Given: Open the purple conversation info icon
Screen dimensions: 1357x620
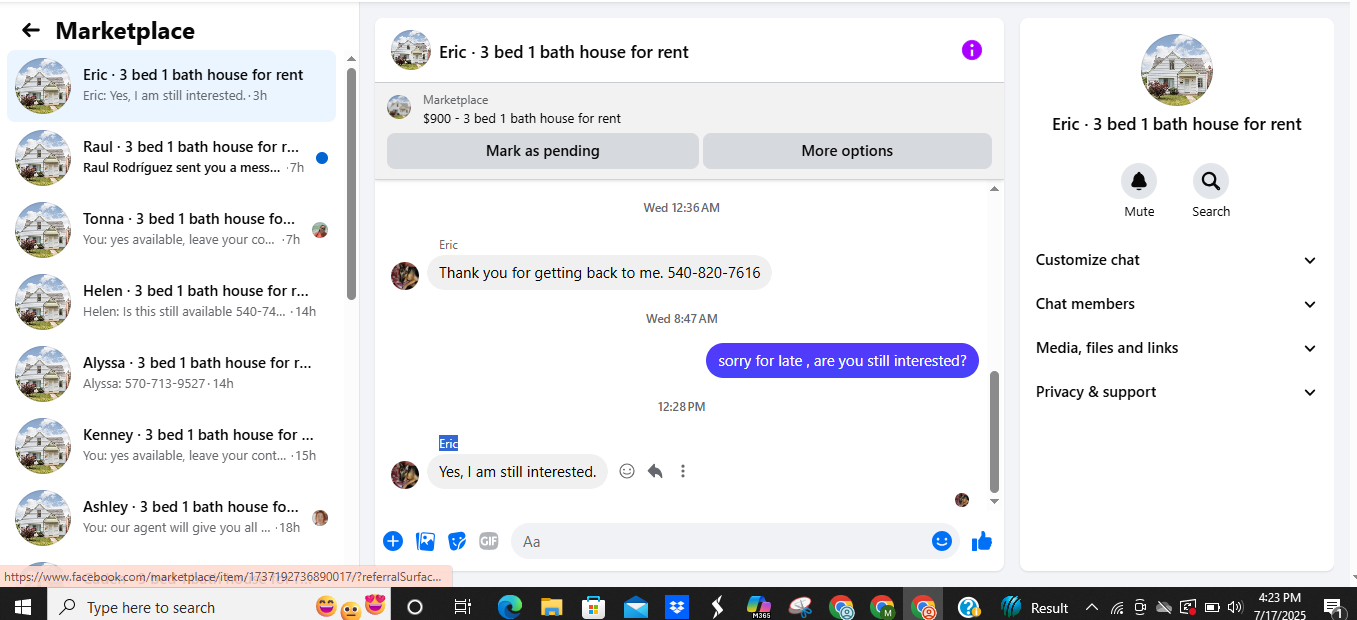Looking at the screenshot, I should pyautogui.click(x=972, y=50).
